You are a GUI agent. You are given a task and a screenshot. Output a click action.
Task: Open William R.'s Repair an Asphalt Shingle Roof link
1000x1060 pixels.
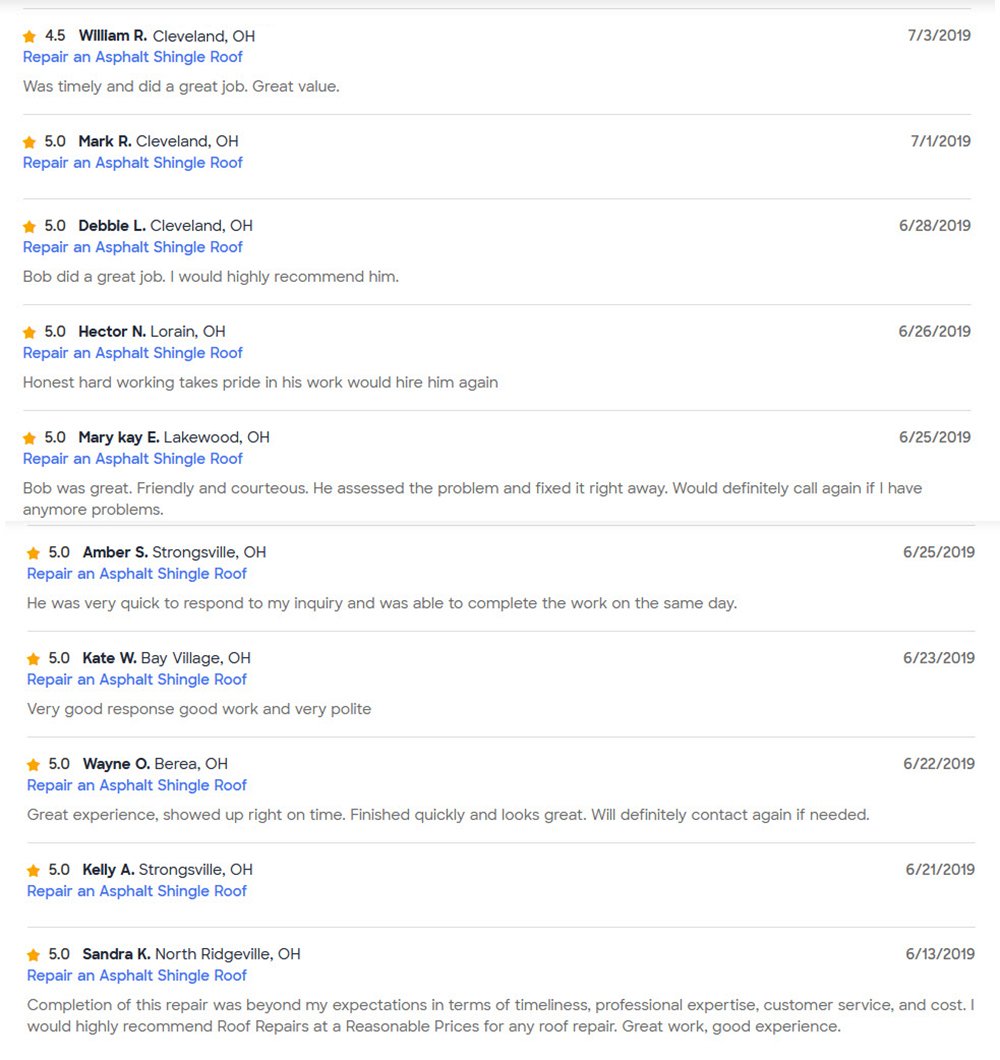(x=133, y=57)
